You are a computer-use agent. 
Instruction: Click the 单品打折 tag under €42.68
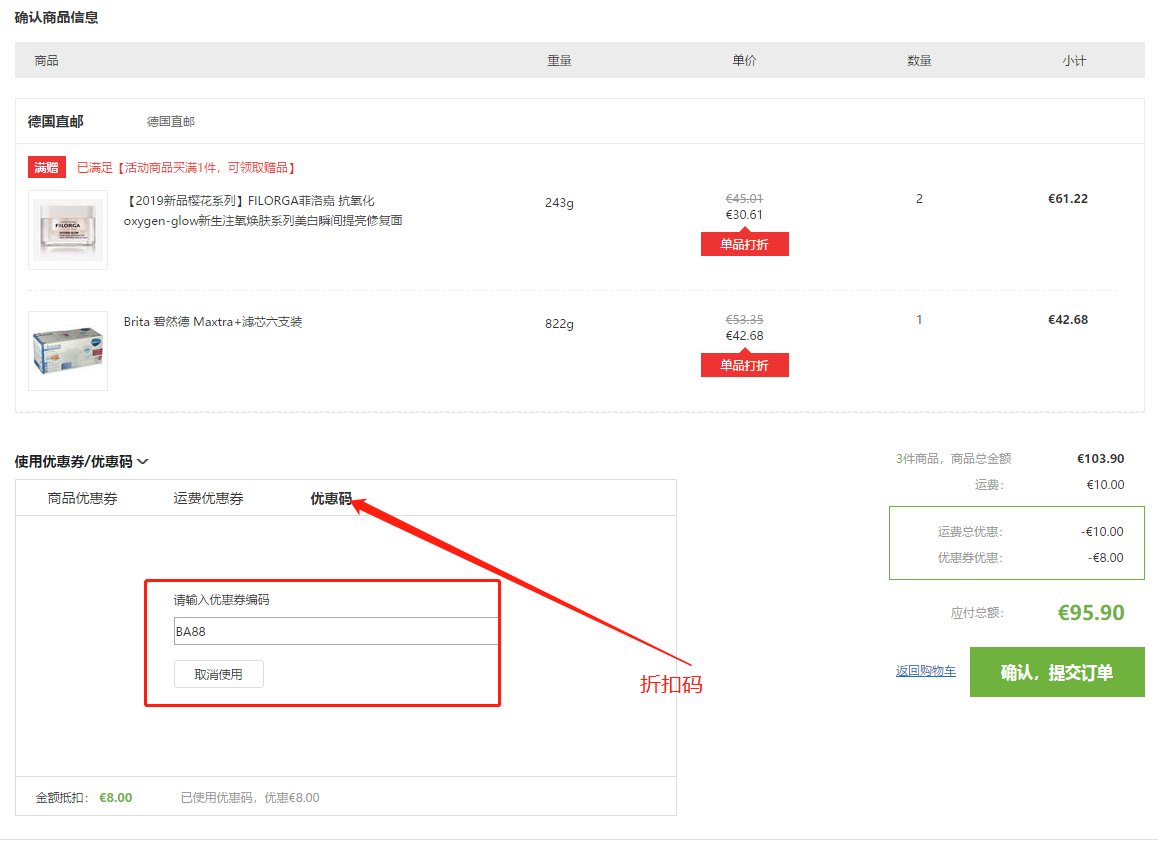[744, 366]
